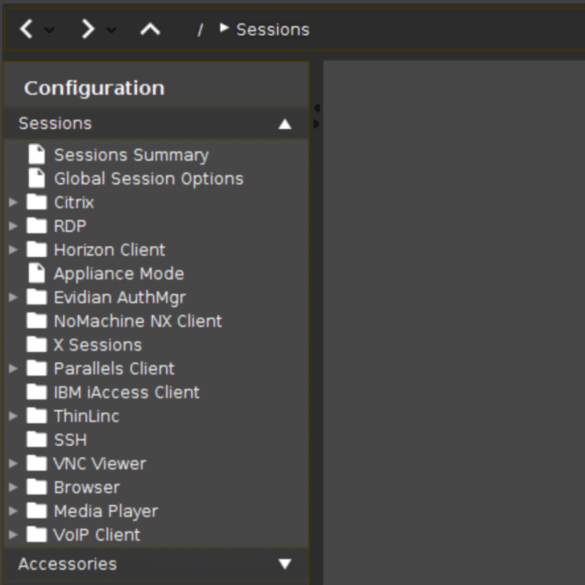Expand the Evidian AuthMgr tree node
Screen dimensions: 585x585
(x=13, y=297)
